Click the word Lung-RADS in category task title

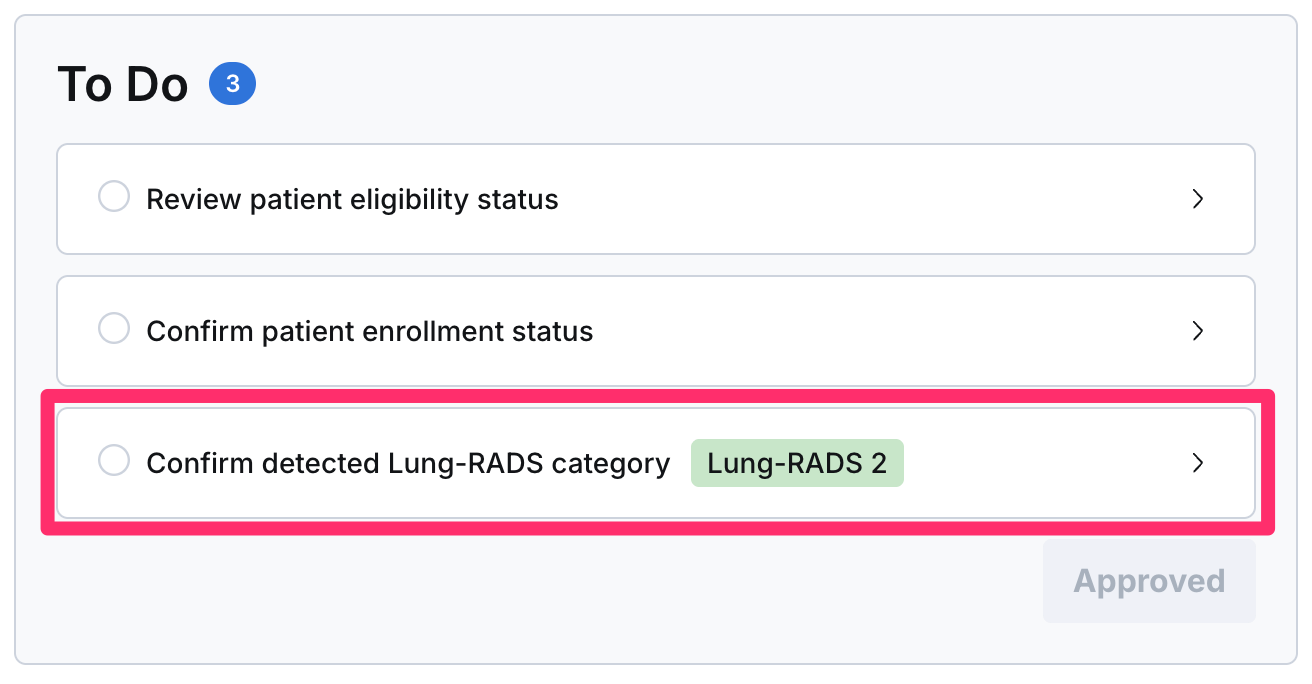(463, 463)
